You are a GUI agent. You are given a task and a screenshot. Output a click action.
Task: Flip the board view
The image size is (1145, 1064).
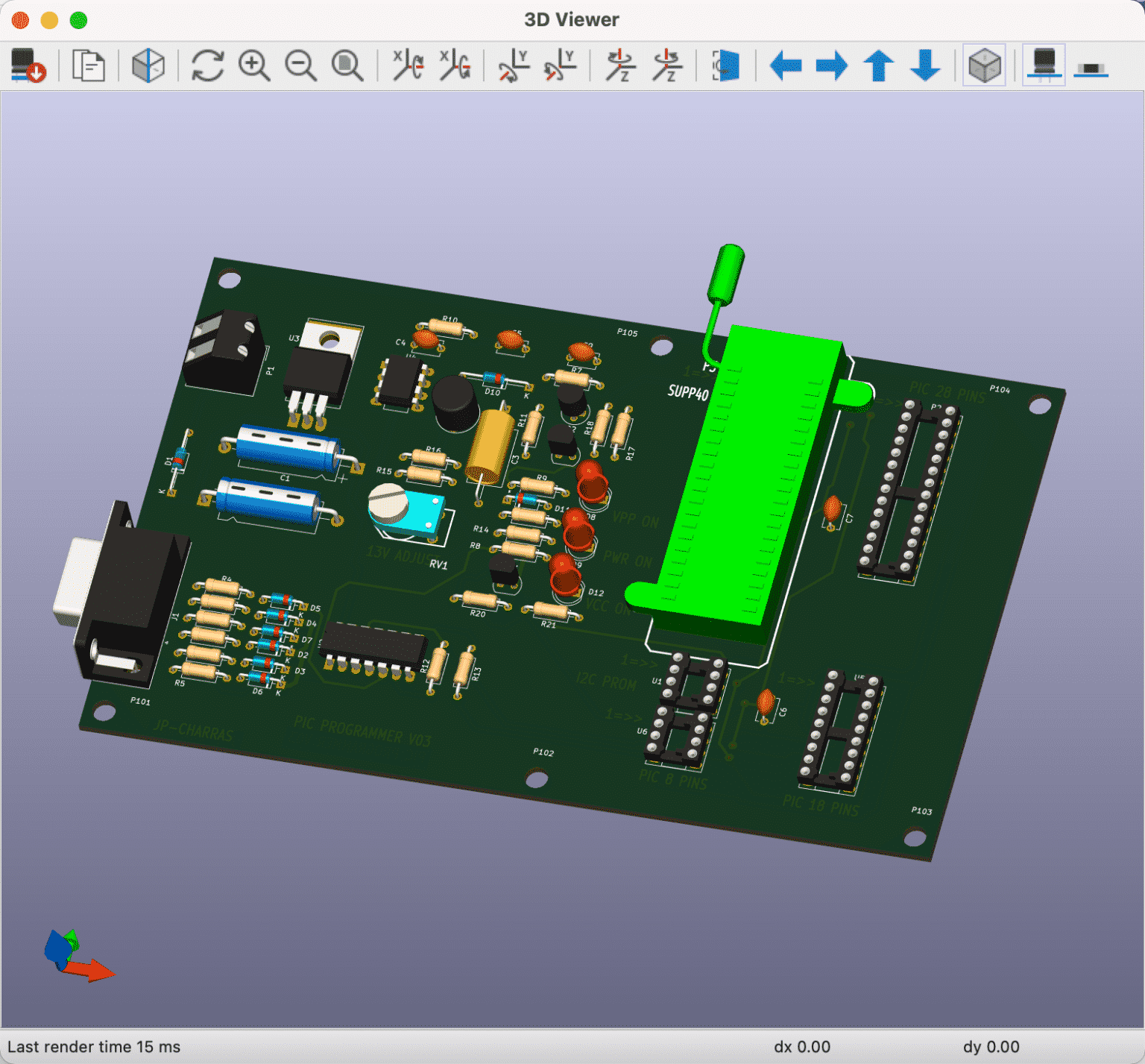pos(726,66)
